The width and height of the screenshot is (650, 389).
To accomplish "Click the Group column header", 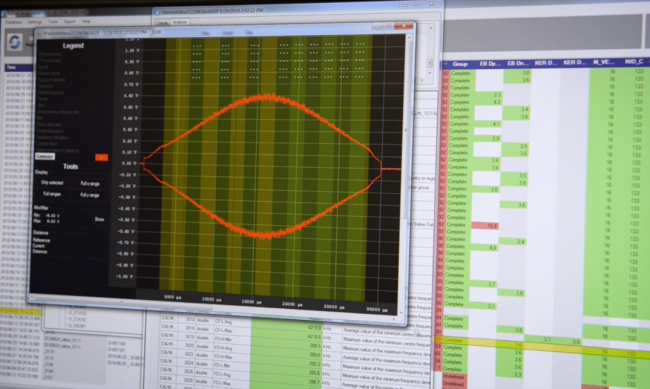I will click(460, 64).
